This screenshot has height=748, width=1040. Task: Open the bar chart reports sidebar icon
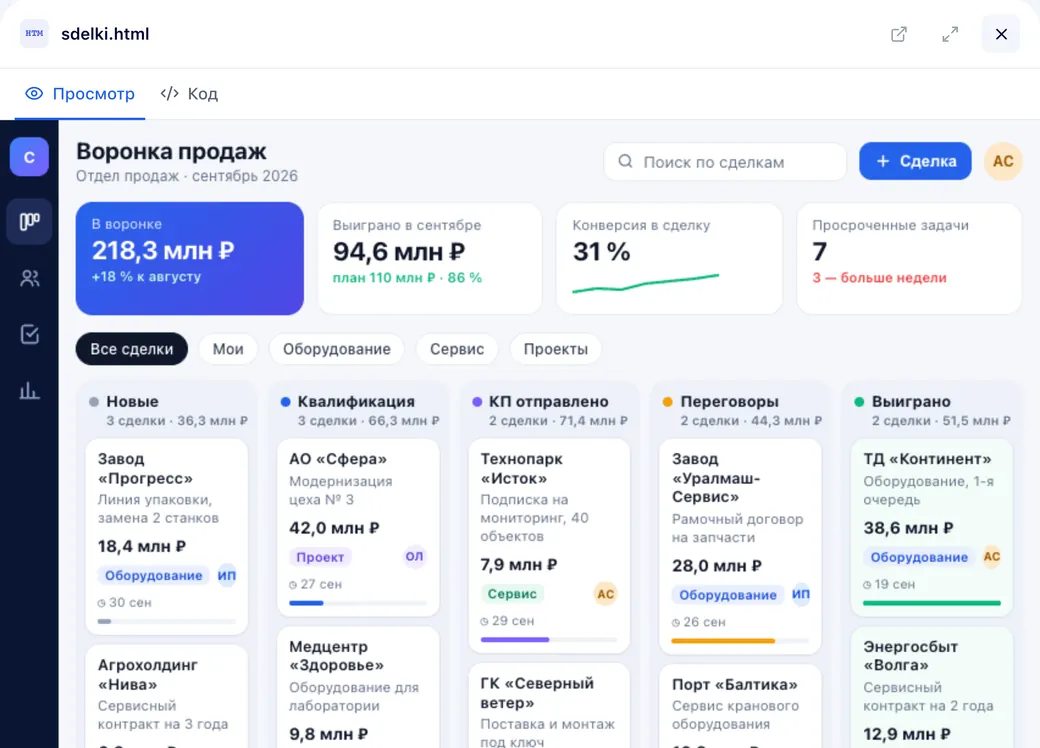tap(29, 391)
